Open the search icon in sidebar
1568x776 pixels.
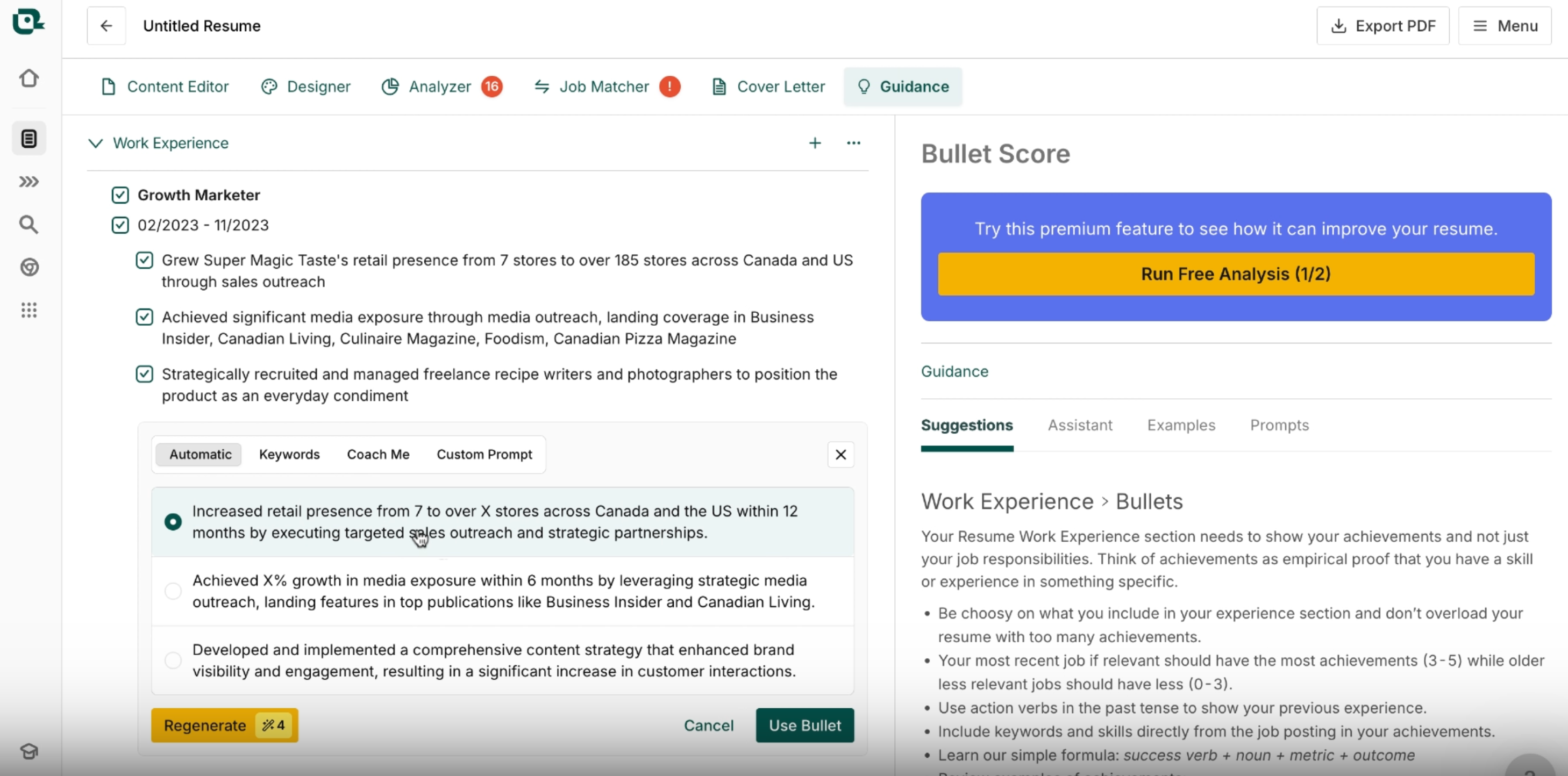[x=28, y=225]
